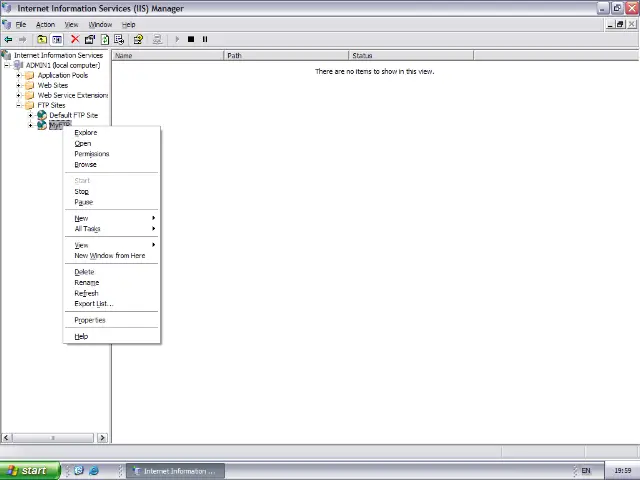Open the New submenu in context menu
The image size is (640, 480).
tap(111, 218)
